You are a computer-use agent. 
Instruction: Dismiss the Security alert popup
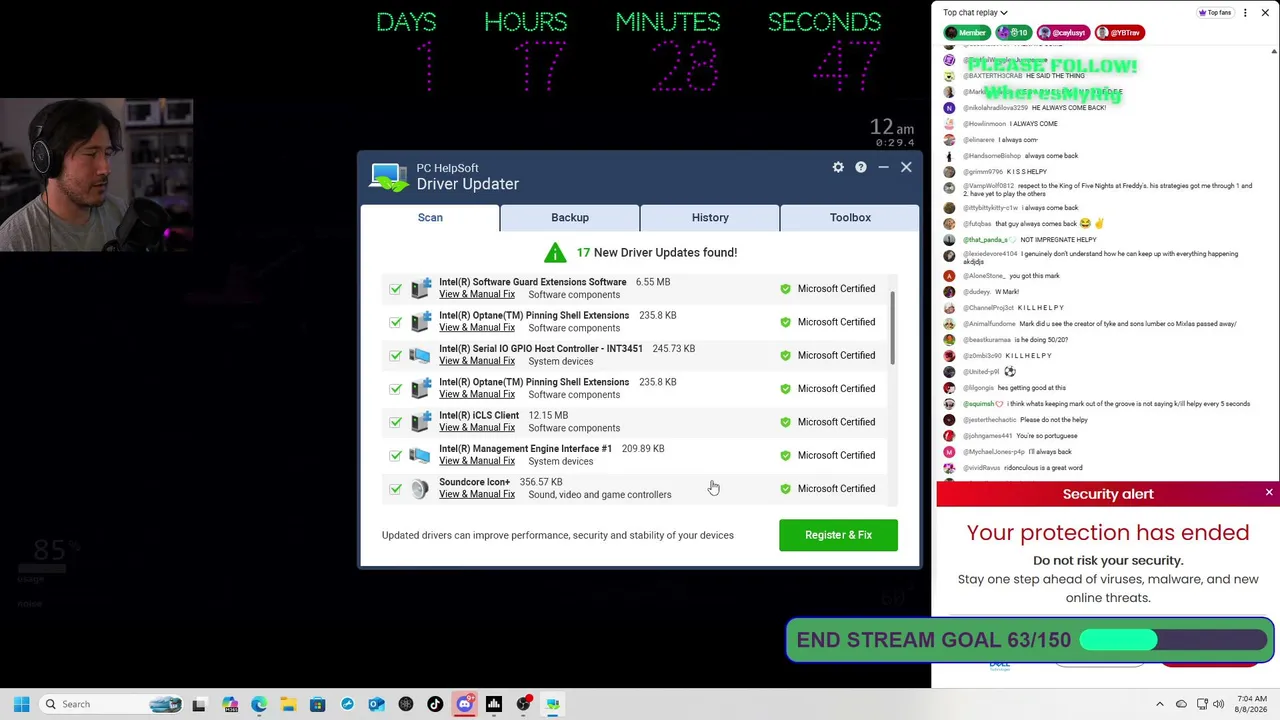[1269, 493]
